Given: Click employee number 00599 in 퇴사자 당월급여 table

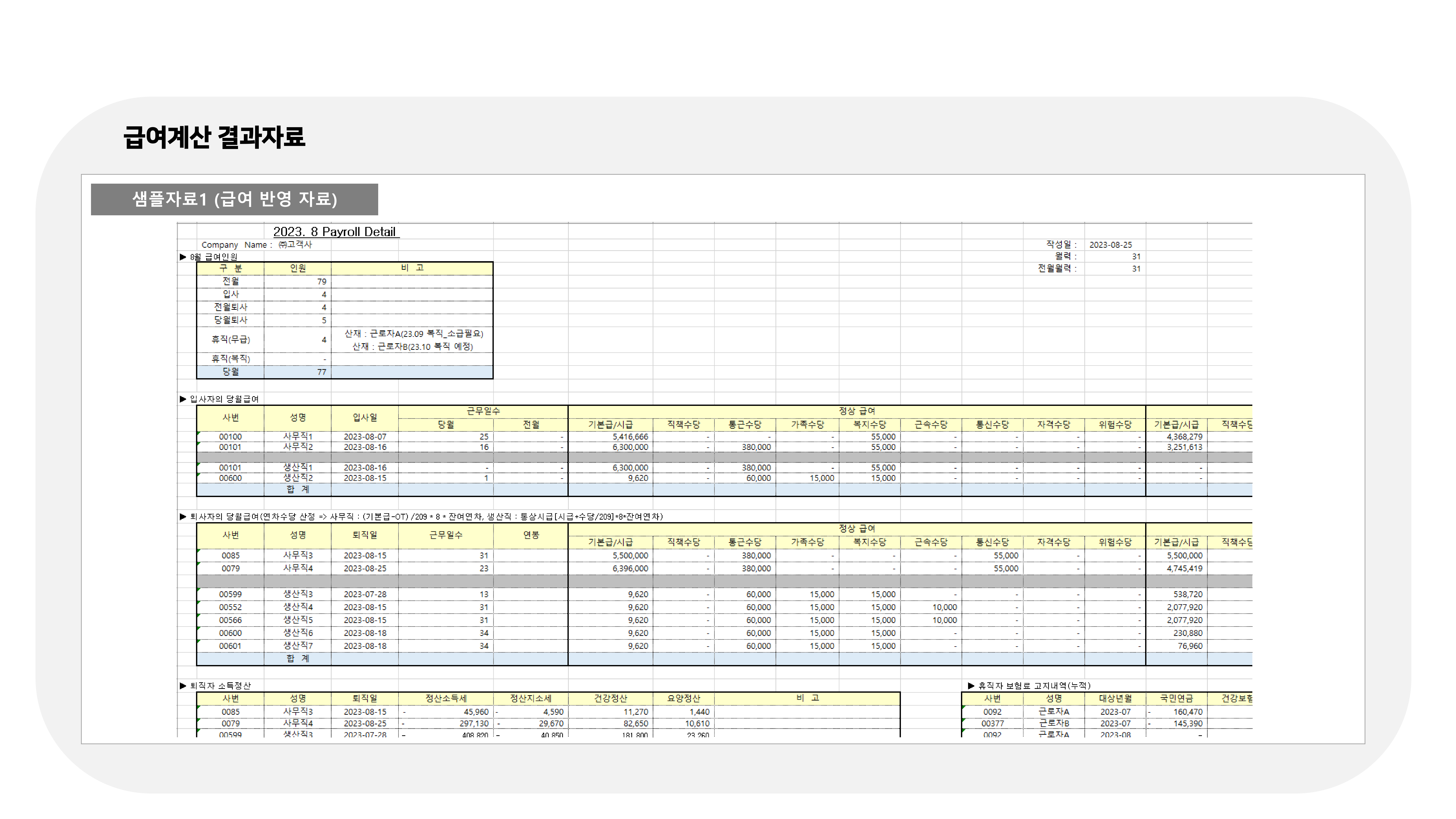Looking at the screenshot, I should click(x=231, y=595).
